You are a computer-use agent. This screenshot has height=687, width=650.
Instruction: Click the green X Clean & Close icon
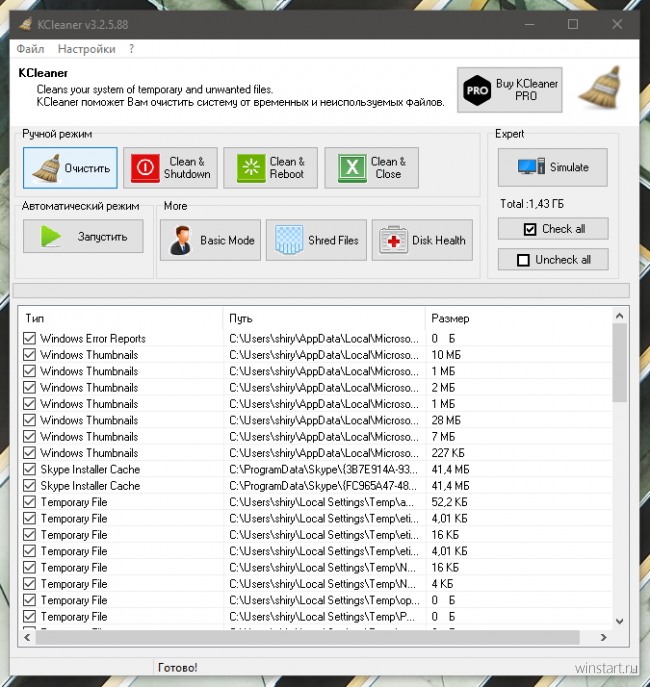click(x=352, y=168)
